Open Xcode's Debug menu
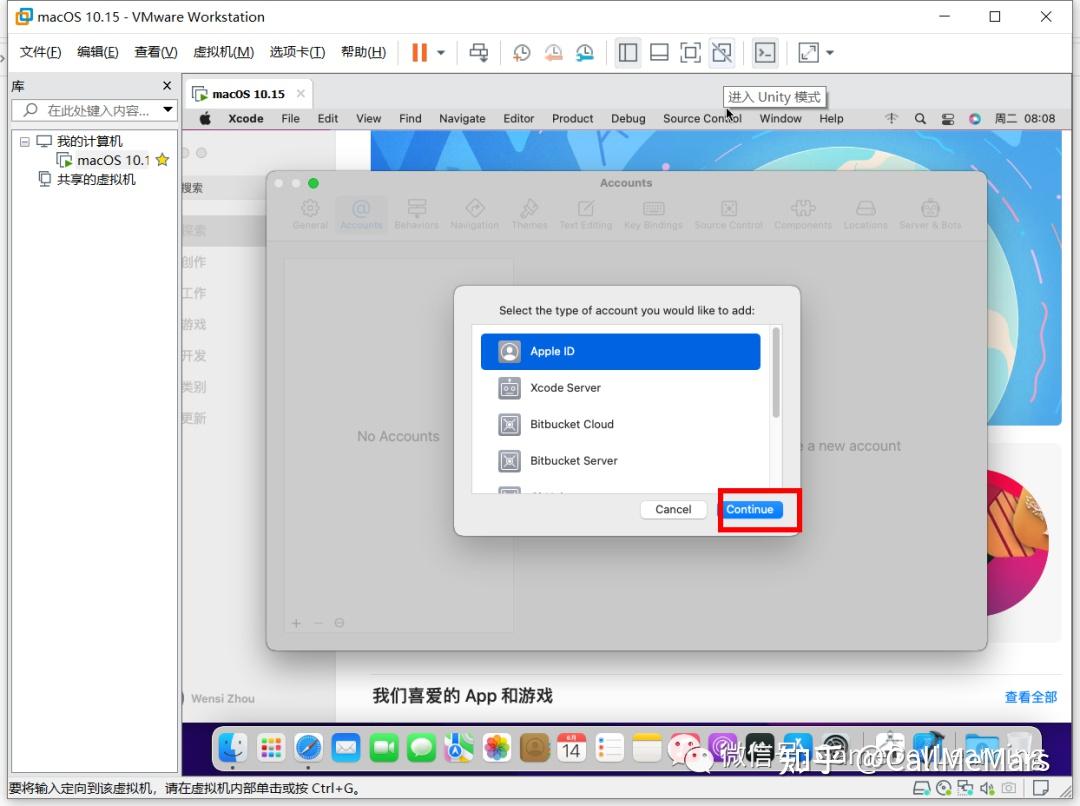 (628, 118)
